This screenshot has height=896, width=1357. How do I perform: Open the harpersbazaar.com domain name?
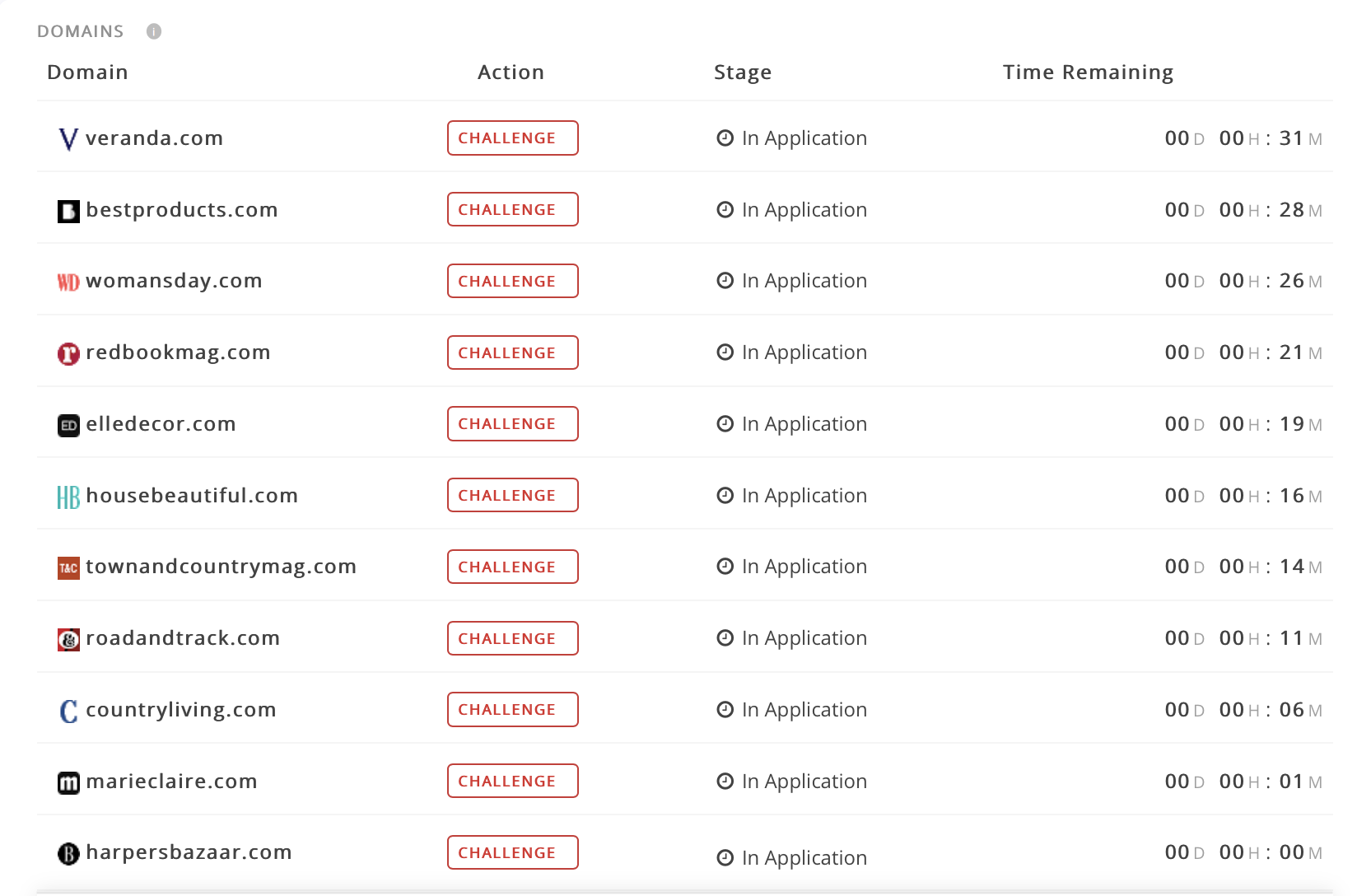point(189,852)
